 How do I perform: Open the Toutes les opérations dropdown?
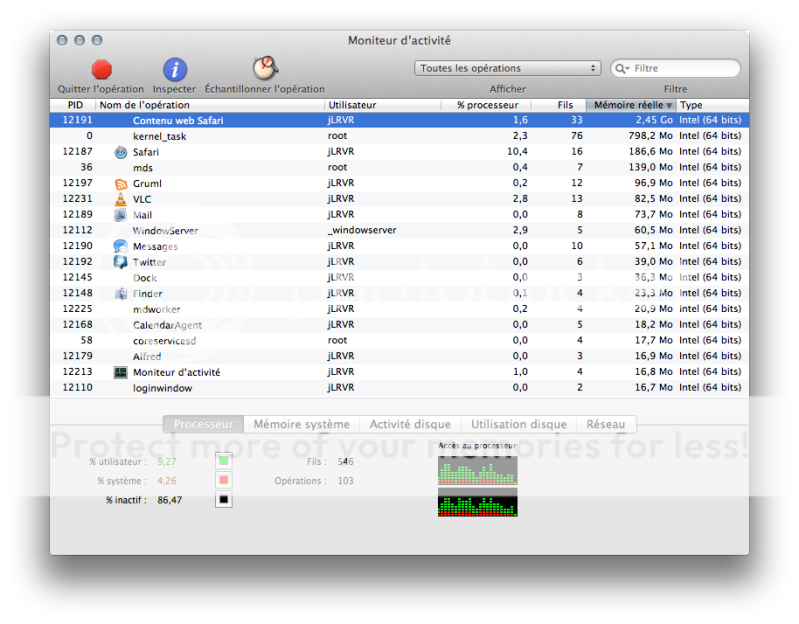pos(508,68)
